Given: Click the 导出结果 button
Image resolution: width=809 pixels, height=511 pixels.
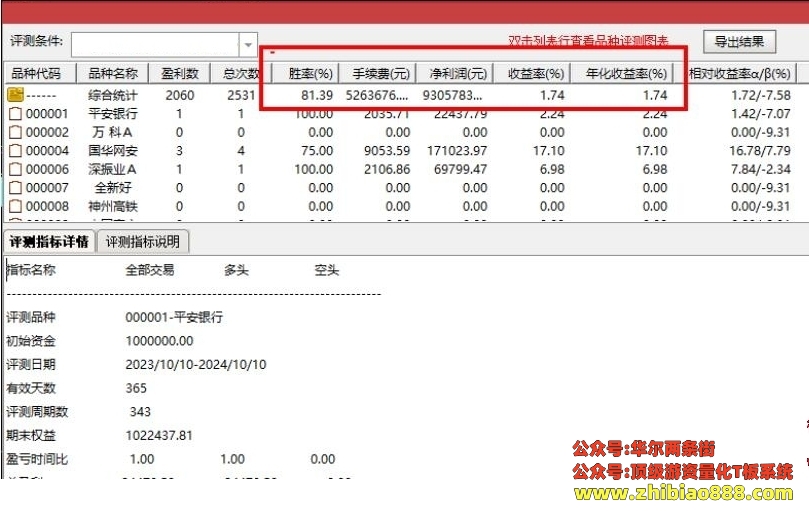Looking at the screenshot, I should coord(739,42).
